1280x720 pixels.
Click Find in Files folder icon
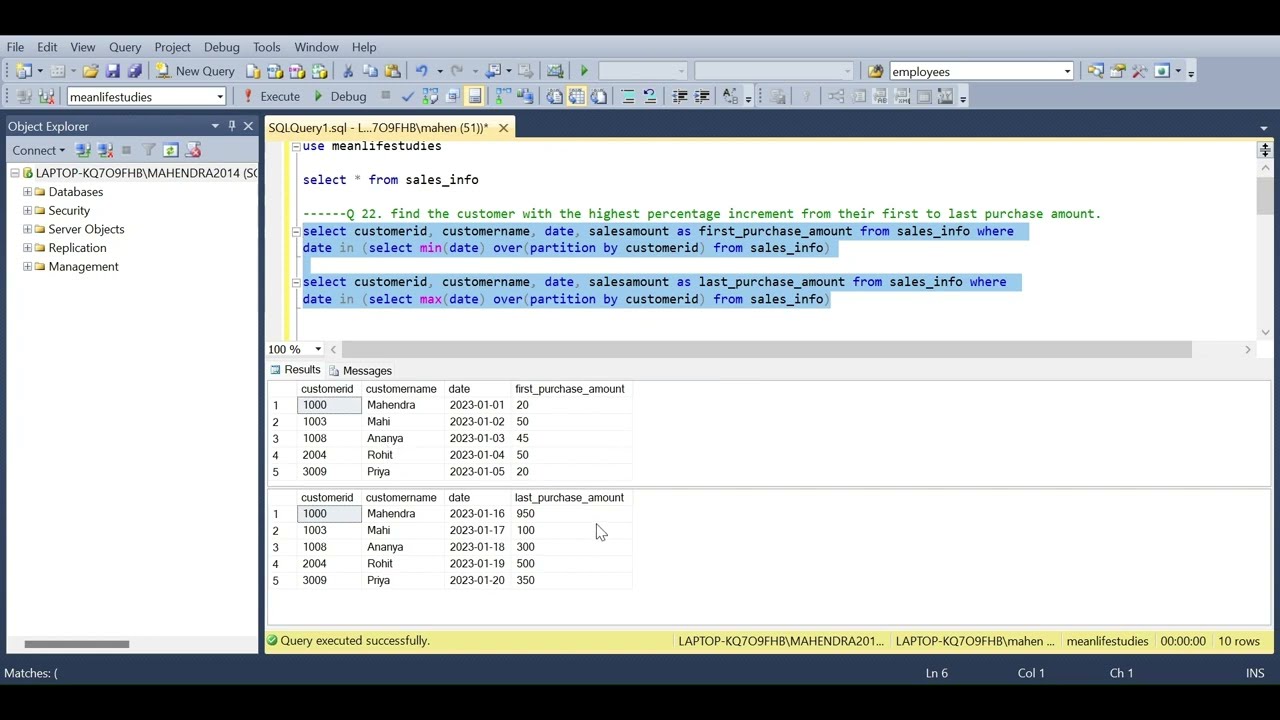click(x=875, y=71)
